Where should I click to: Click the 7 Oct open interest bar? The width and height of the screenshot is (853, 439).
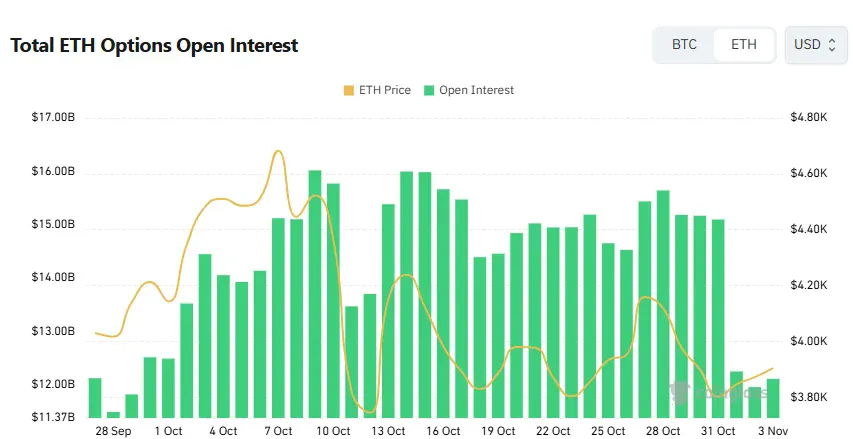coord(278,317)
